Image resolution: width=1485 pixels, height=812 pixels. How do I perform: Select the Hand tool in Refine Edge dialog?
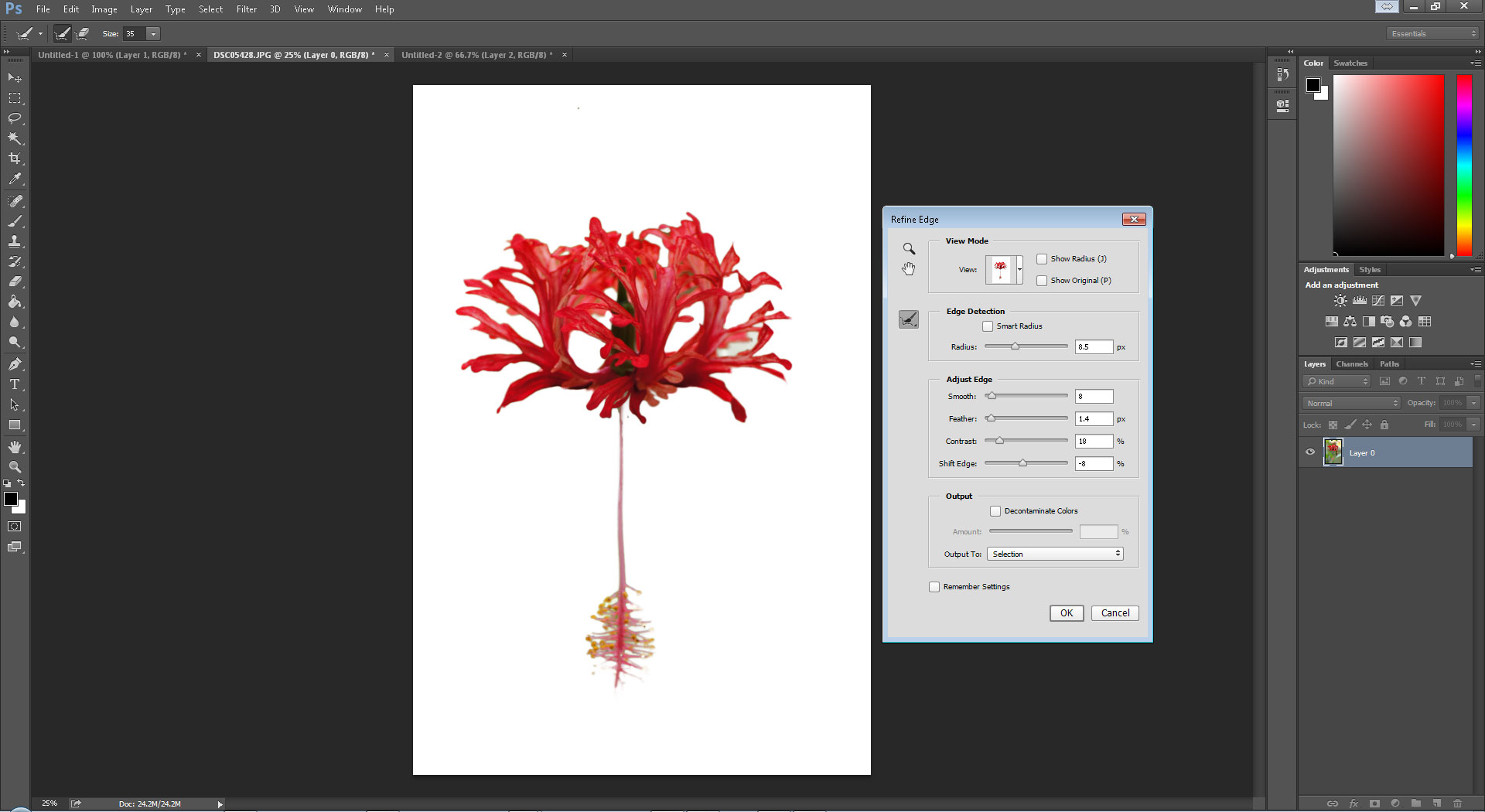909,268
